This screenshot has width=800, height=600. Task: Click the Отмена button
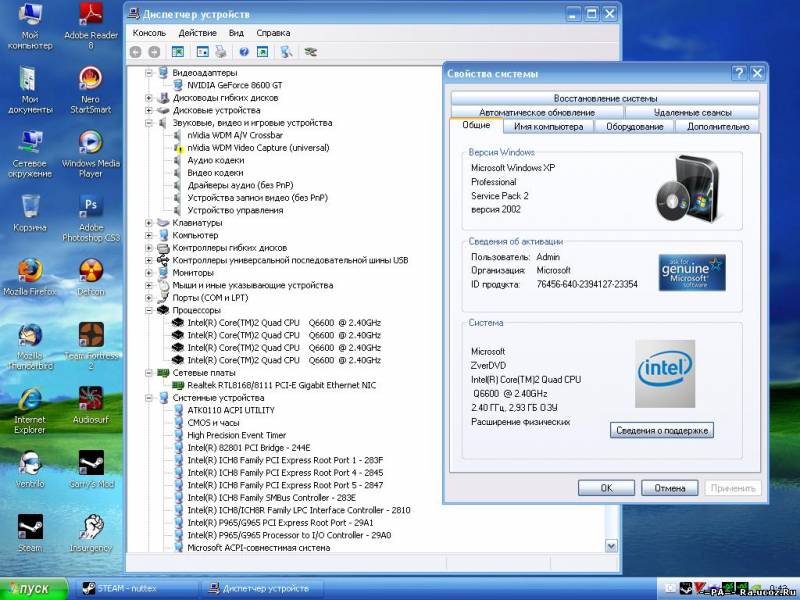coord(670,488)
